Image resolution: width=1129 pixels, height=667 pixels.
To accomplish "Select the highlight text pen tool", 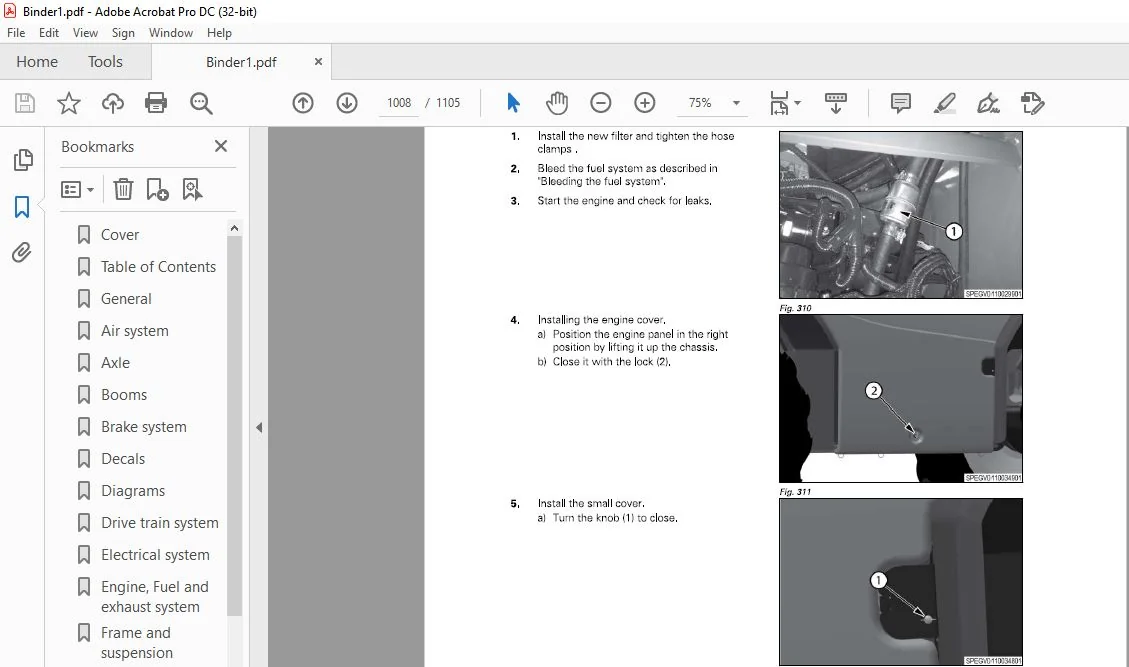I will 944,103.
